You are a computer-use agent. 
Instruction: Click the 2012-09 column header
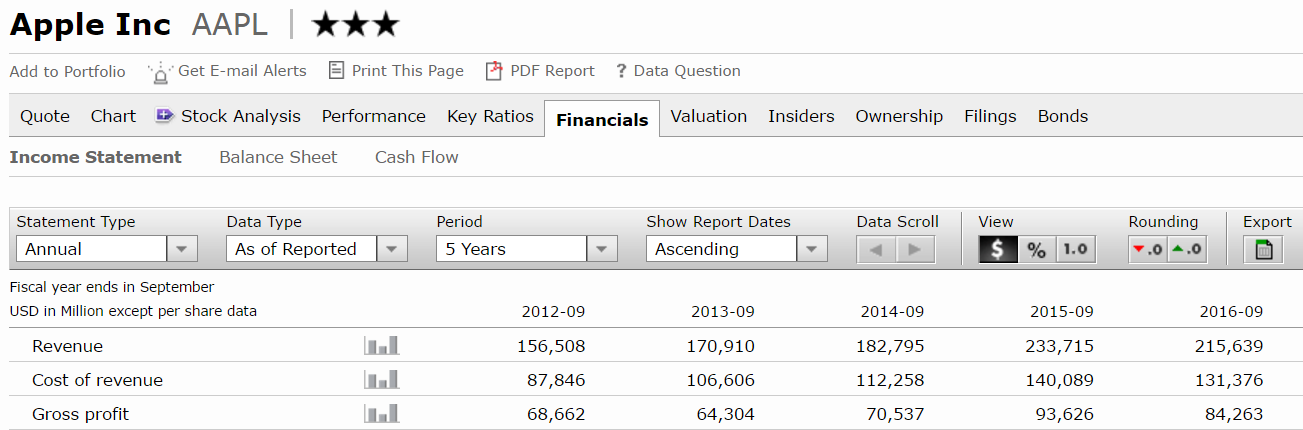tap(553, 312)
